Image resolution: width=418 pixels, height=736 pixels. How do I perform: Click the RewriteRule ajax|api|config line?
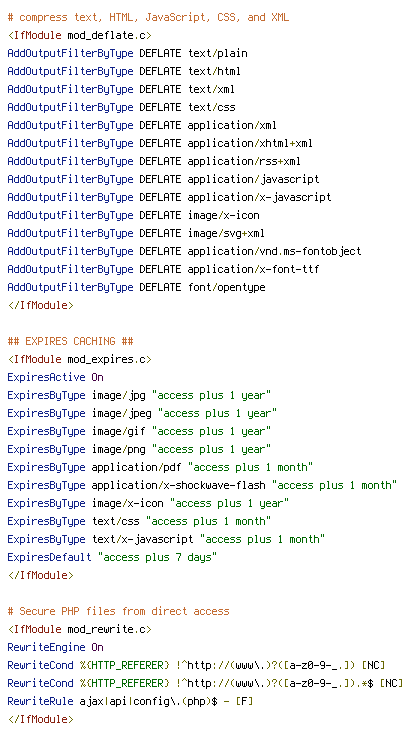pos(130,702)
